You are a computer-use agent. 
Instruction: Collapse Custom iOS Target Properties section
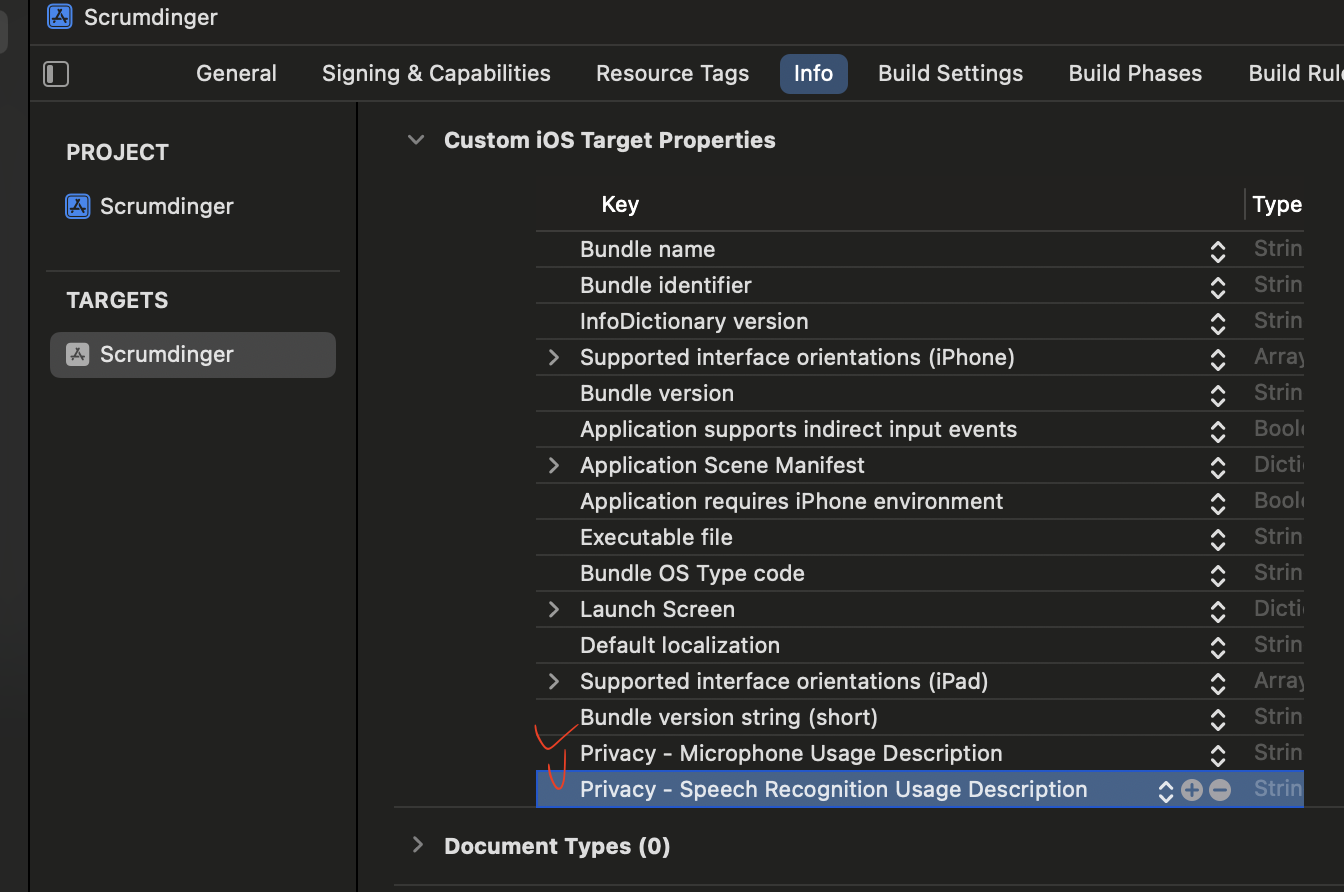pyautogui.click(x=416, y=140)
